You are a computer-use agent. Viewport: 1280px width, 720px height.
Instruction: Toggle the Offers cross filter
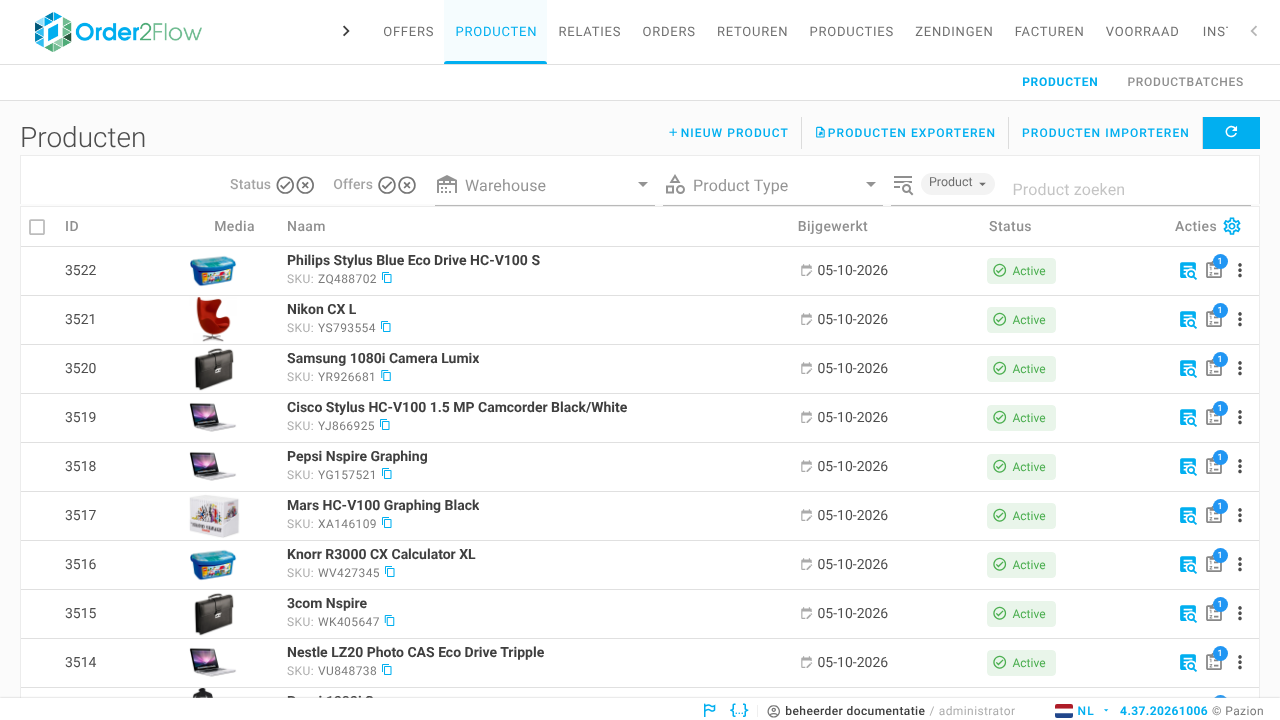tap(407, 185)
